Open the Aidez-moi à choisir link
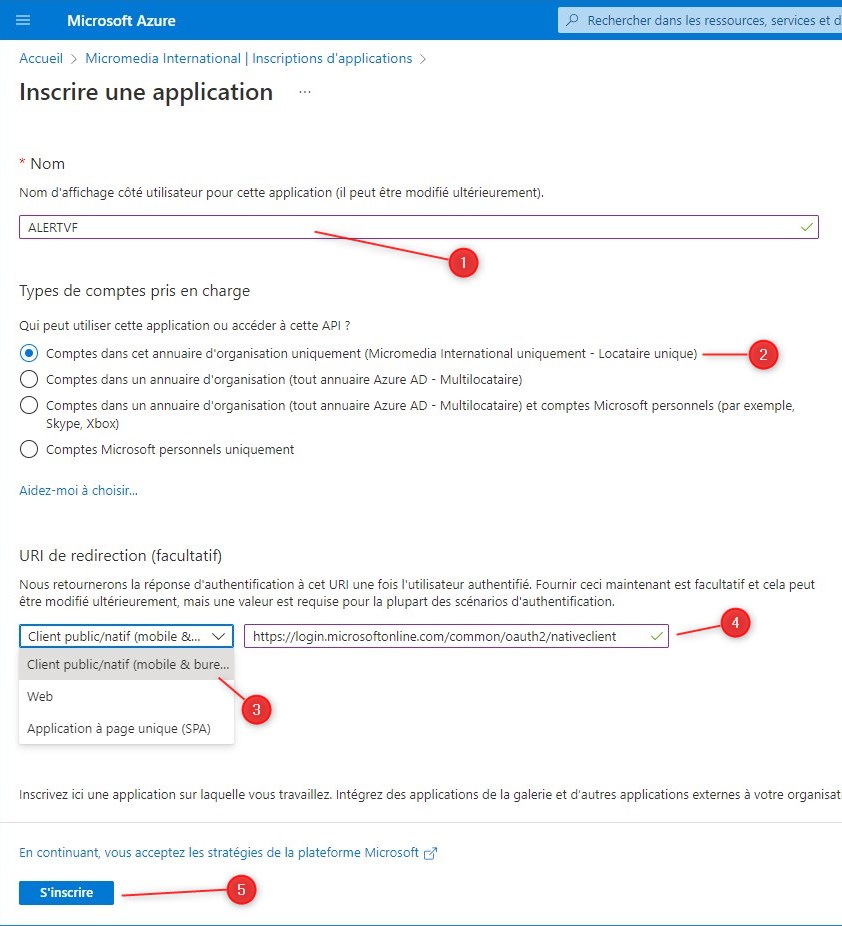Viewport: 842px width, 926px height. pyautogui.click(x=79, y=490)
